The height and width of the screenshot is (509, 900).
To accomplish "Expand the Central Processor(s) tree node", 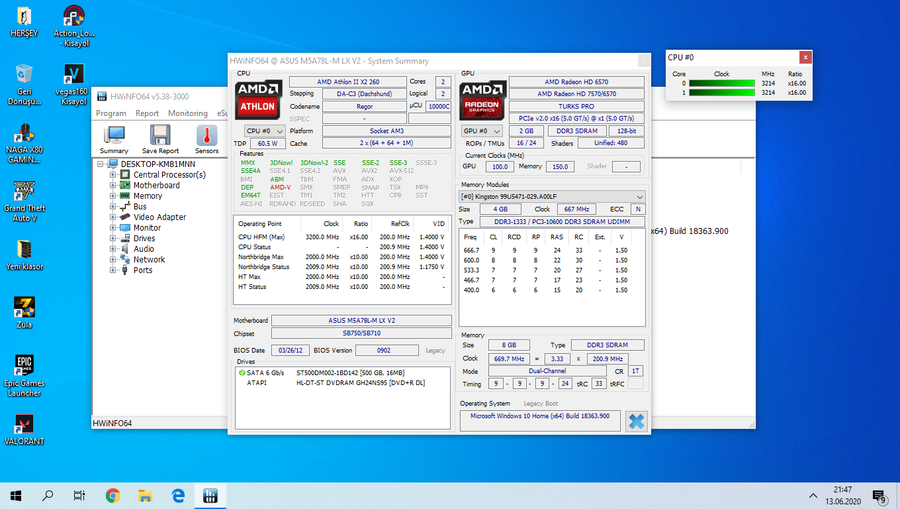I will [x=113, y=174].
